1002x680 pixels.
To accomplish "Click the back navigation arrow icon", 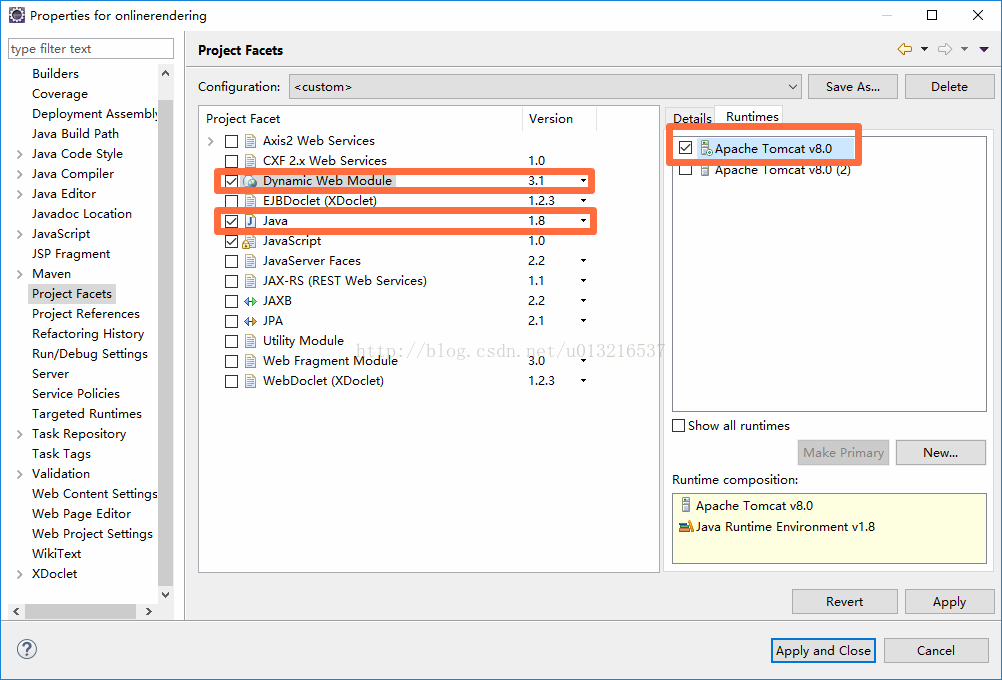I will (x=905, y=49).
